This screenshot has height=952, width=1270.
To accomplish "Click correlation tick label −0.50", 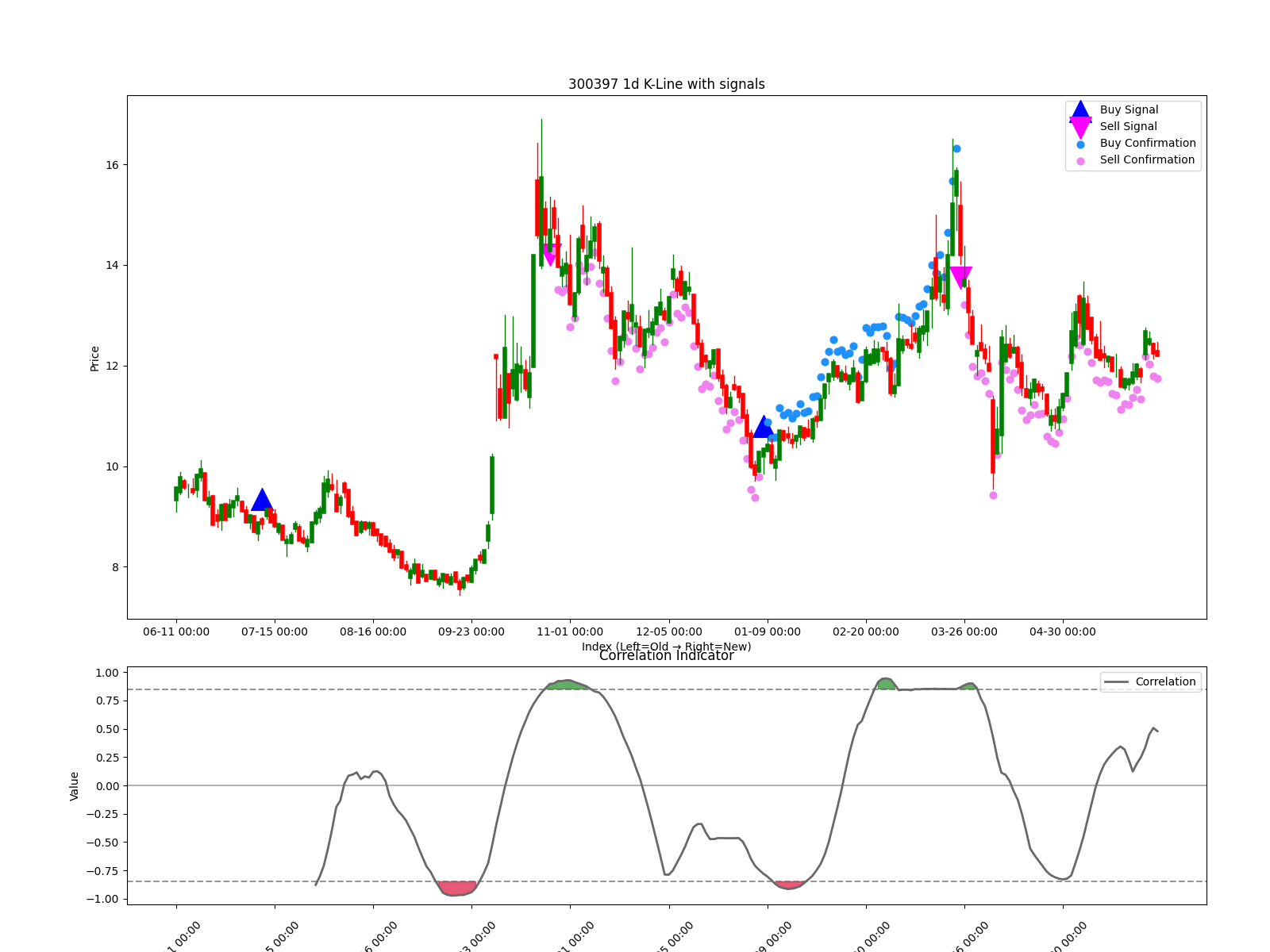I will (x=103, y=843).
